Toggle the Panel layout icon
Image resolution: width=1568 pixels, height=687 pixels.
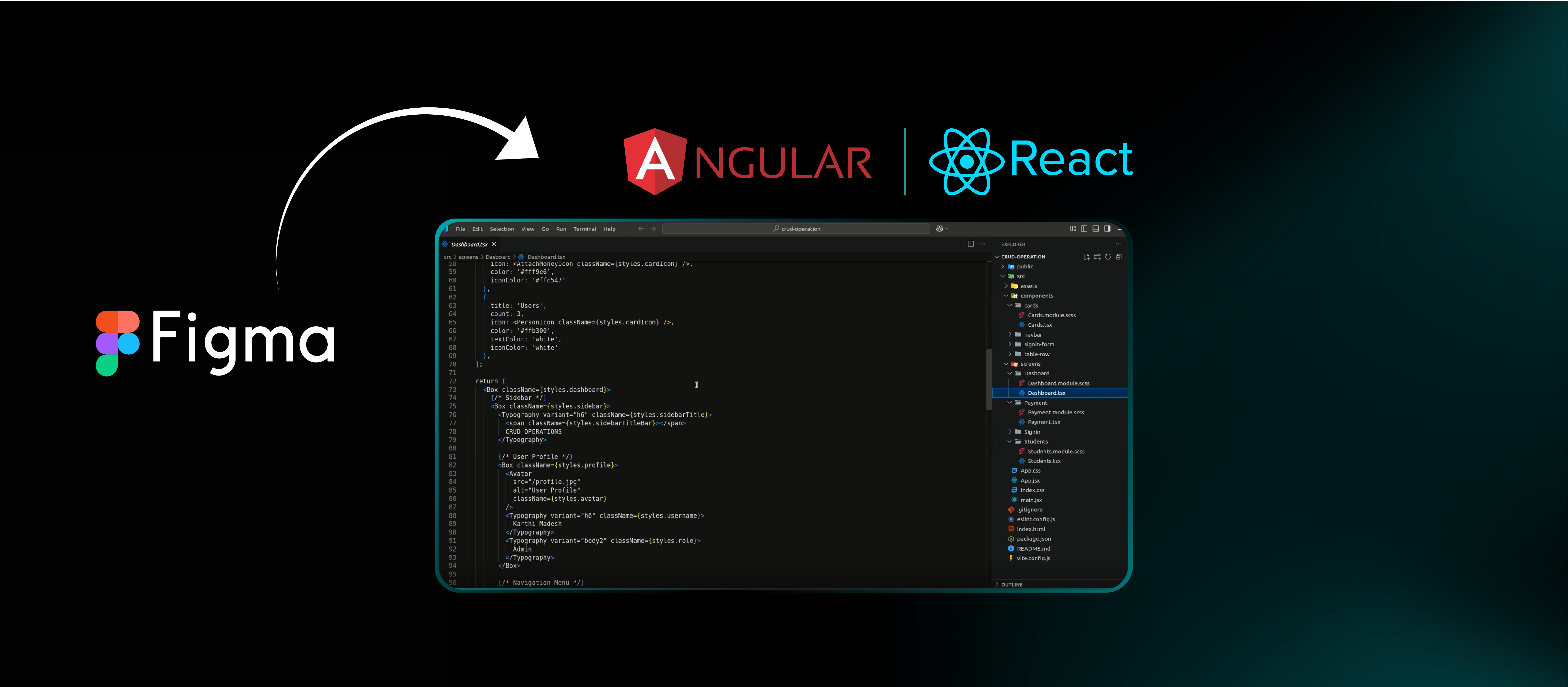point(1095,229)
